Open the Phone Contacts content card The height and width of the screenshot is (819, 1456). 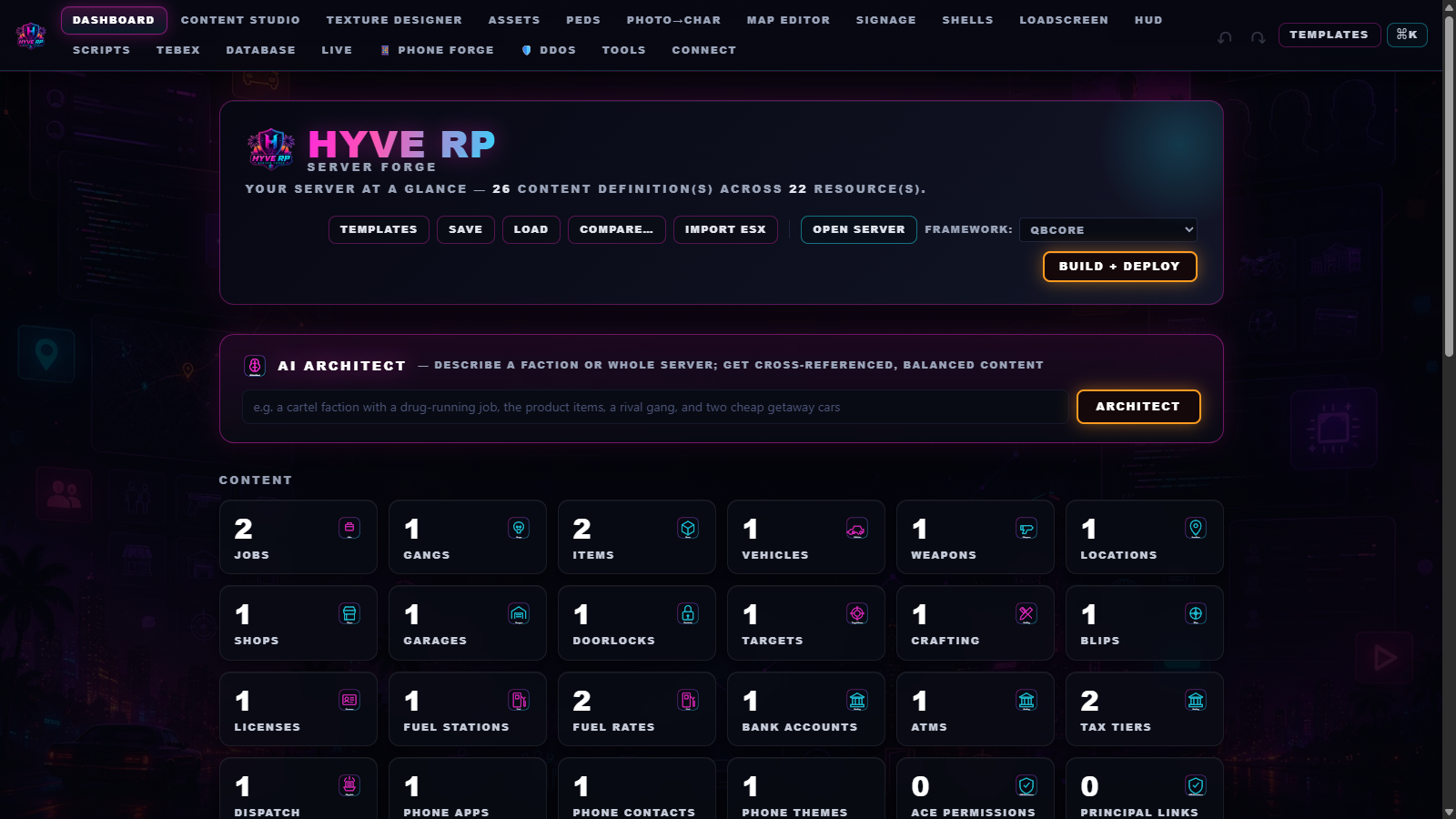[637, 788]
